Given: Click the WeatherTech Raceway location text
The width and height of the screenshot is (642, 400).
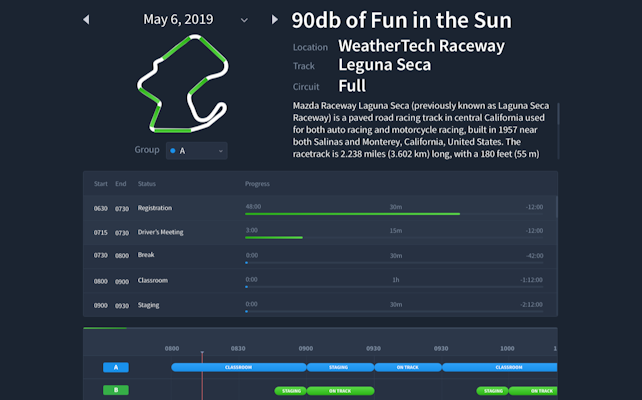Looking at the screenshot, I should pos(421,46).
